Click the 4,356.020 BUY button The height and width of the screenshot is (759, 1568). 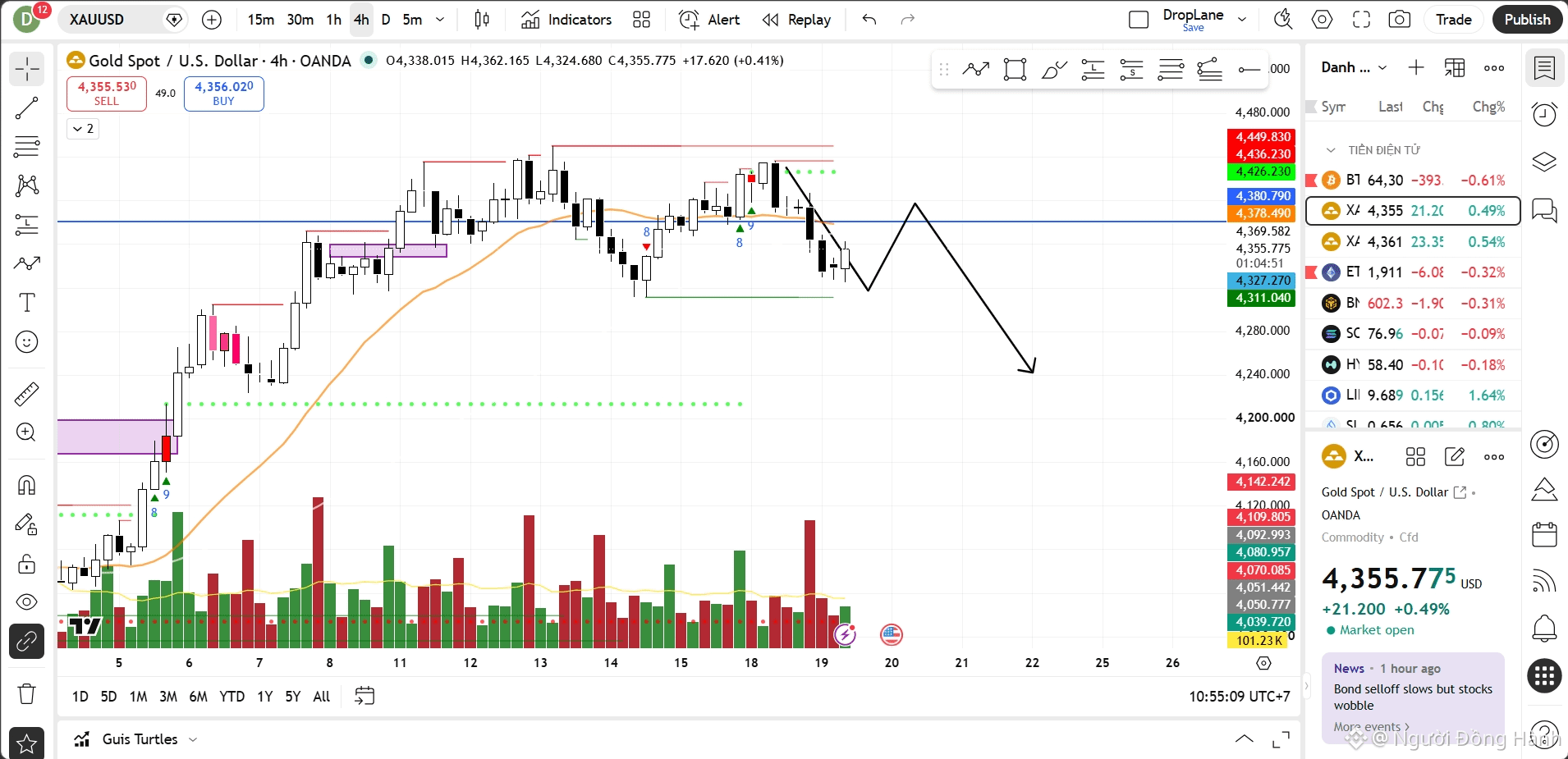pos(224,94)
